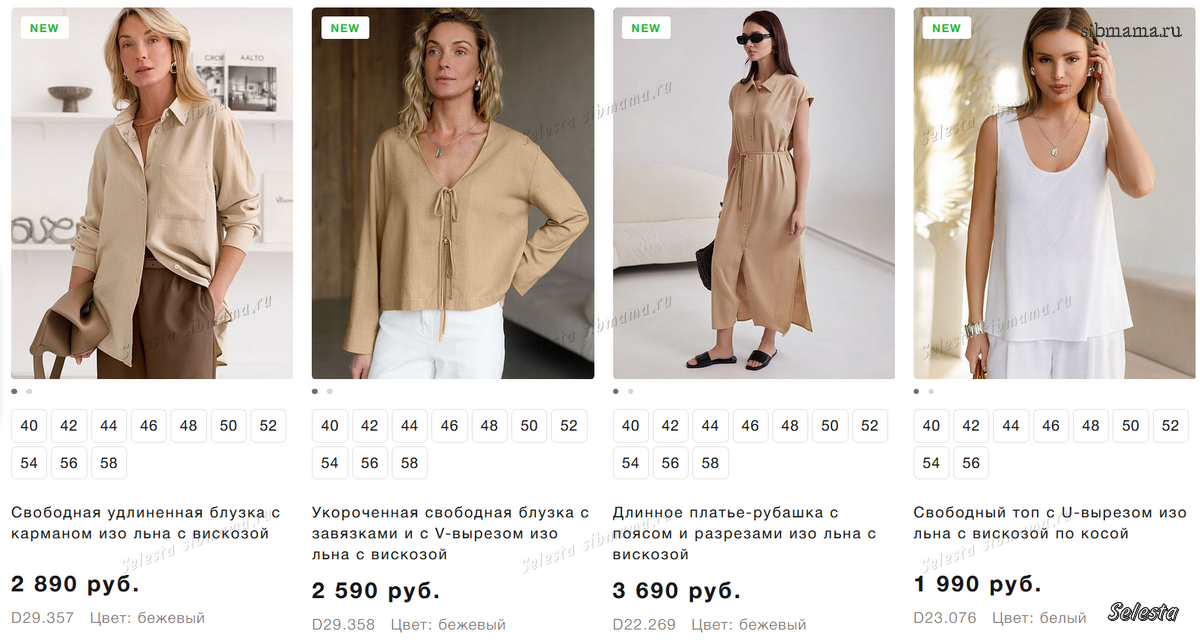This screenshot has height=643, width=1200.
Task: Open 'Свободный топ с U-вырезом' product link
Action: (x=1050, y=523)
